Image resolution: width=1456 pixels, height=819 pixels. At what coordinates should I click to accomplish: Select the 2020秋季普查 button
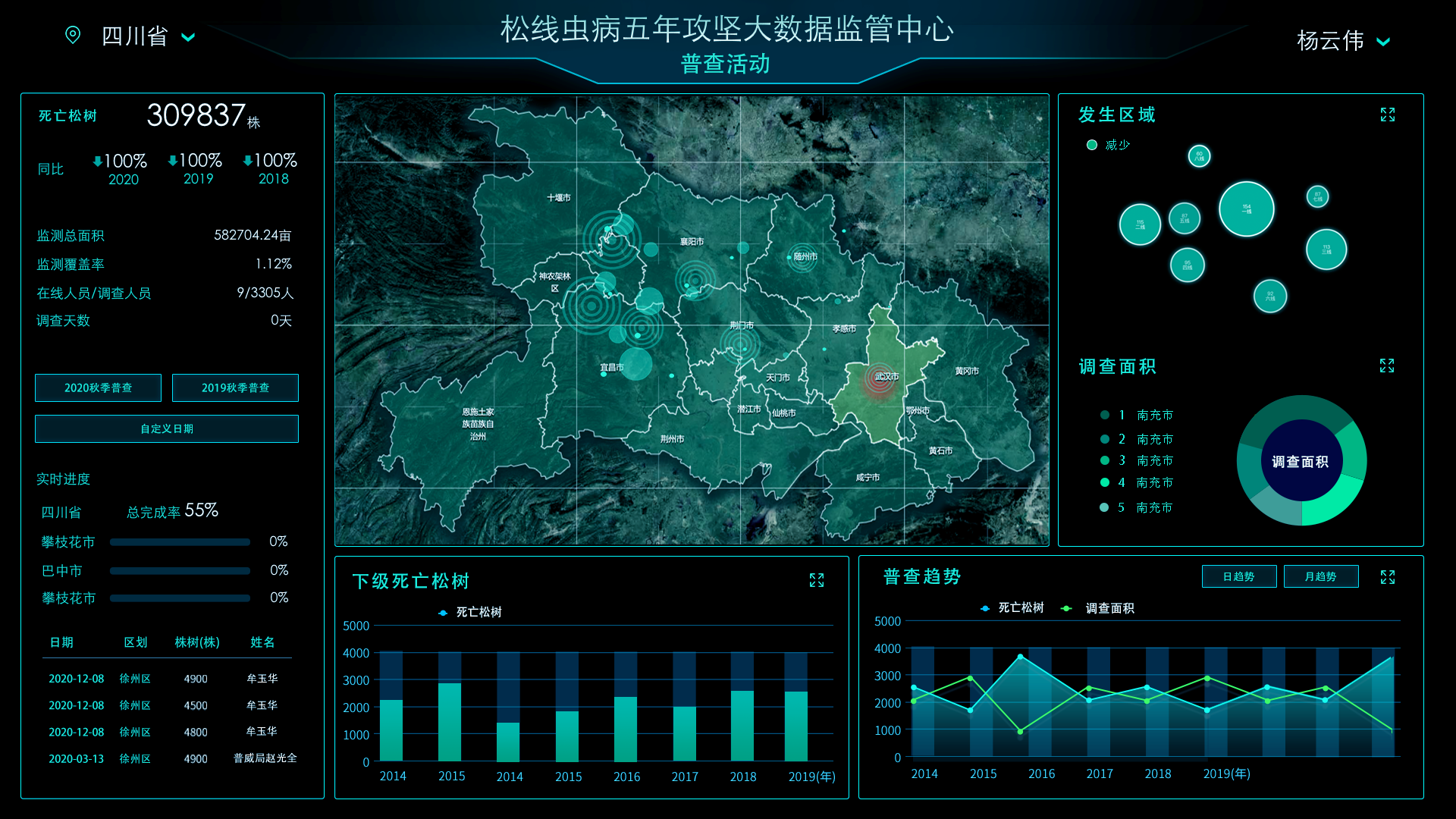pyautogui.click(x=98, y=388)
